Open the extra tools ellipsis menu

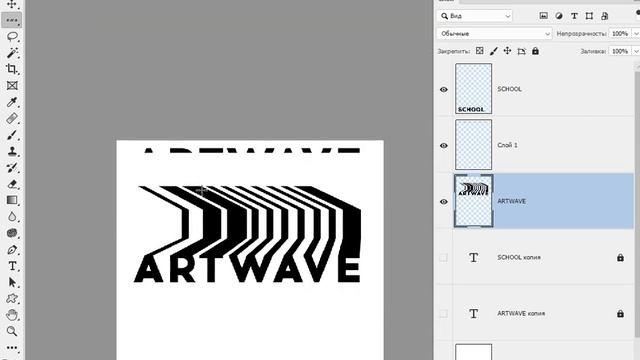tap(12, 348)
